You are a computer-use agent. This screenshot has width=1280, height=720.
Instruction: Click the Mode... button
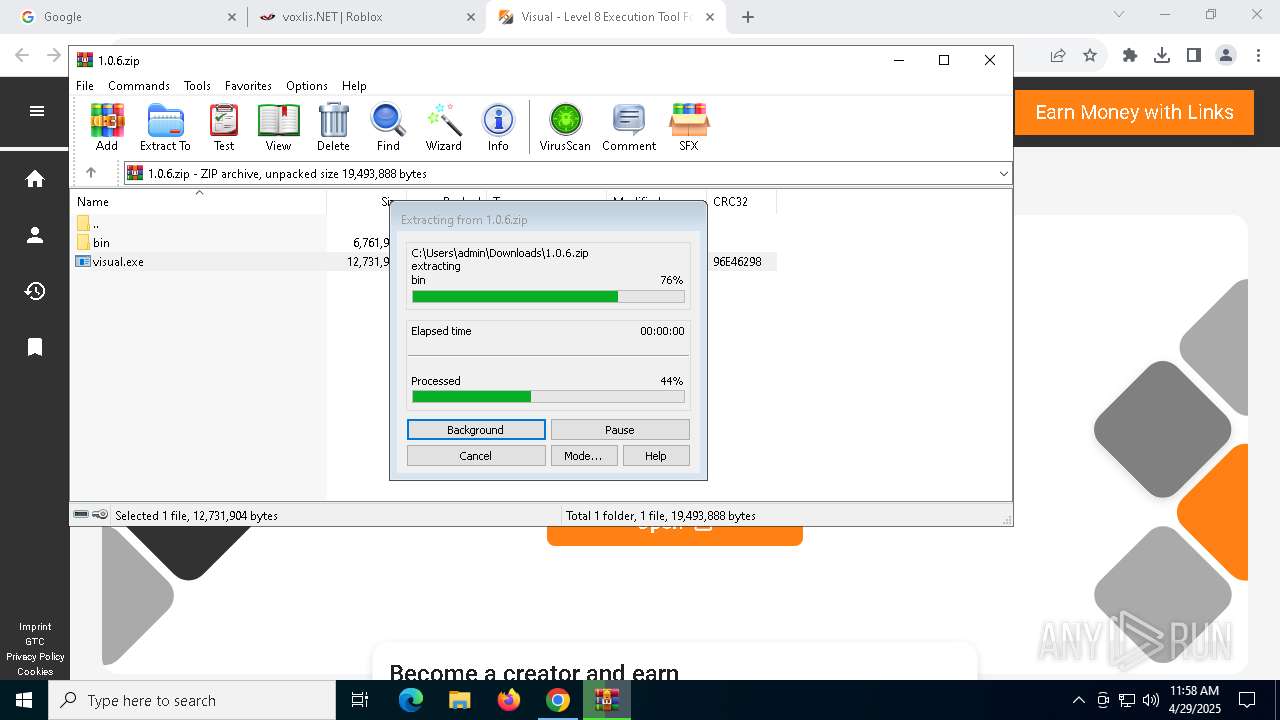tap(583, 456)
